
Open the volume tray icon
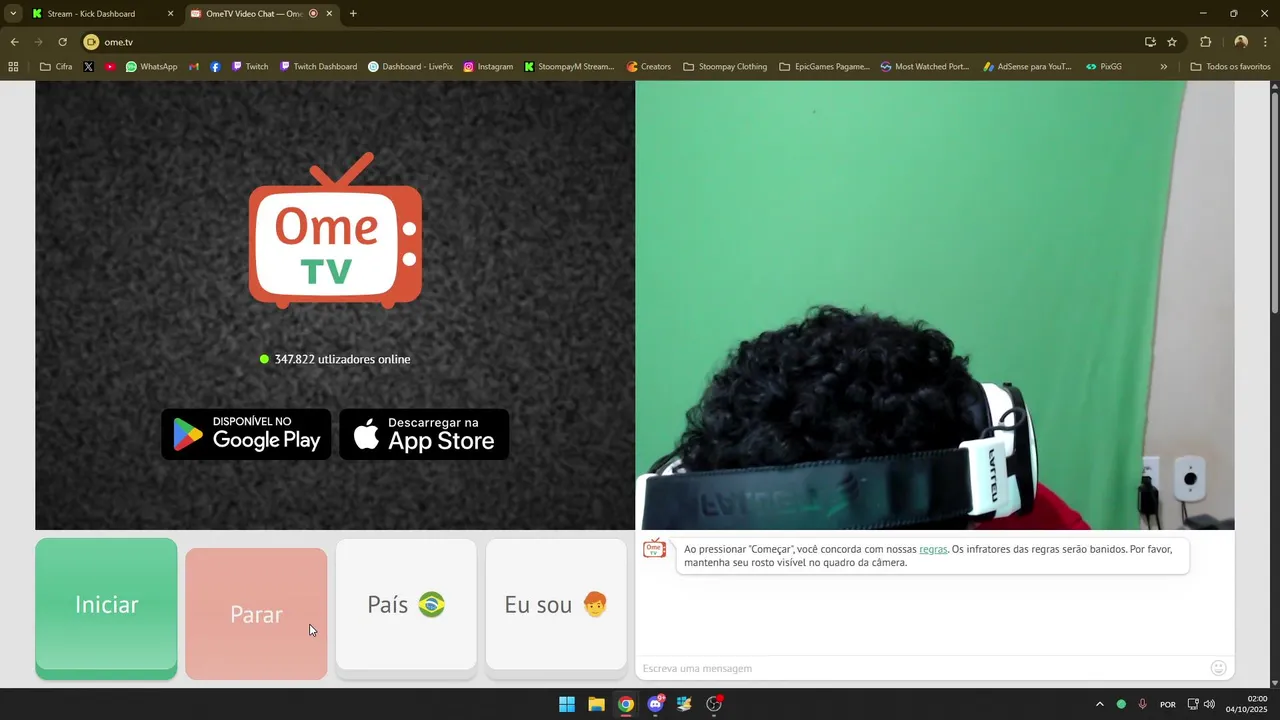(x=1209, y=704)
